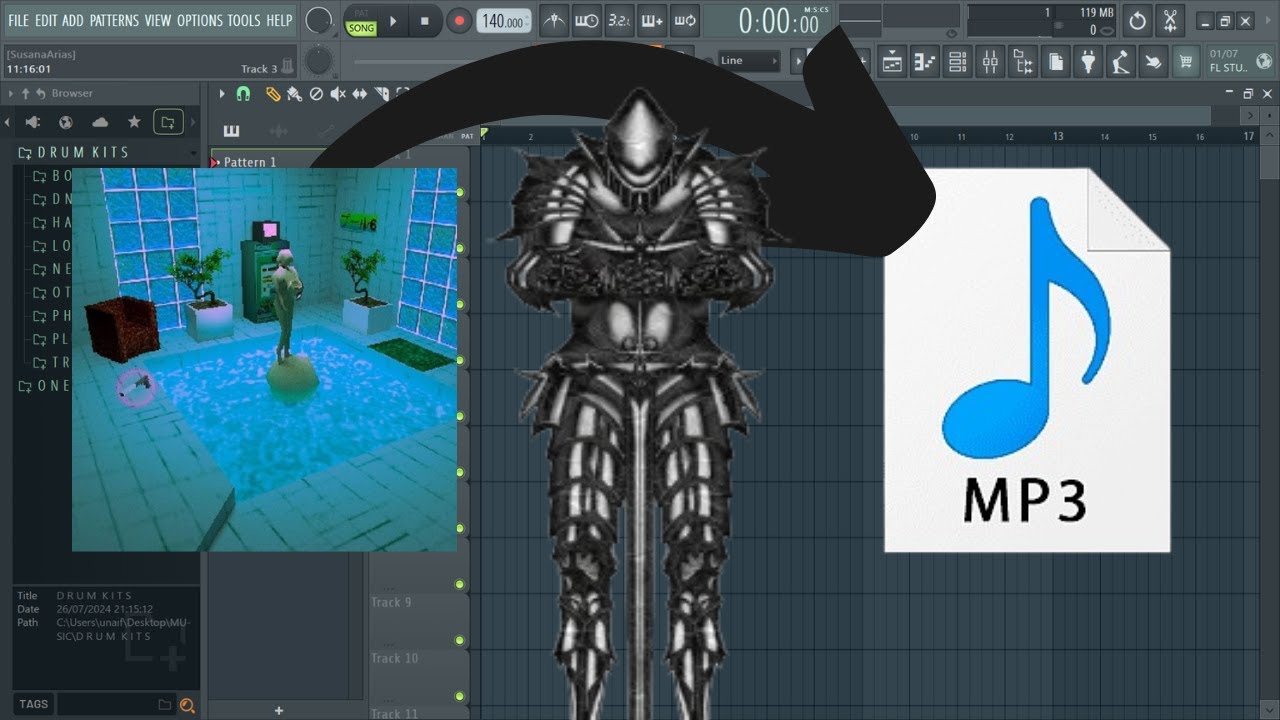The image size is (1280, 720).
Task: Select the pencil Draw tool
Action: (272, 93)
